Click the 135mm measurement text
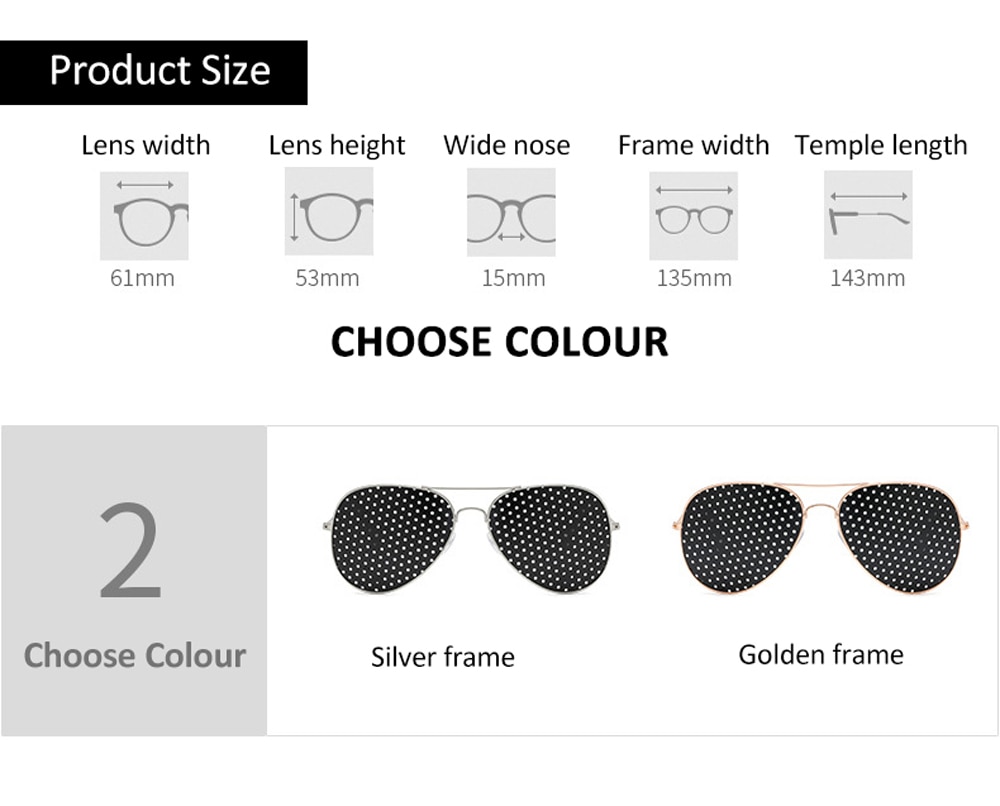The image size is (1000, 806). pos(695,278)
